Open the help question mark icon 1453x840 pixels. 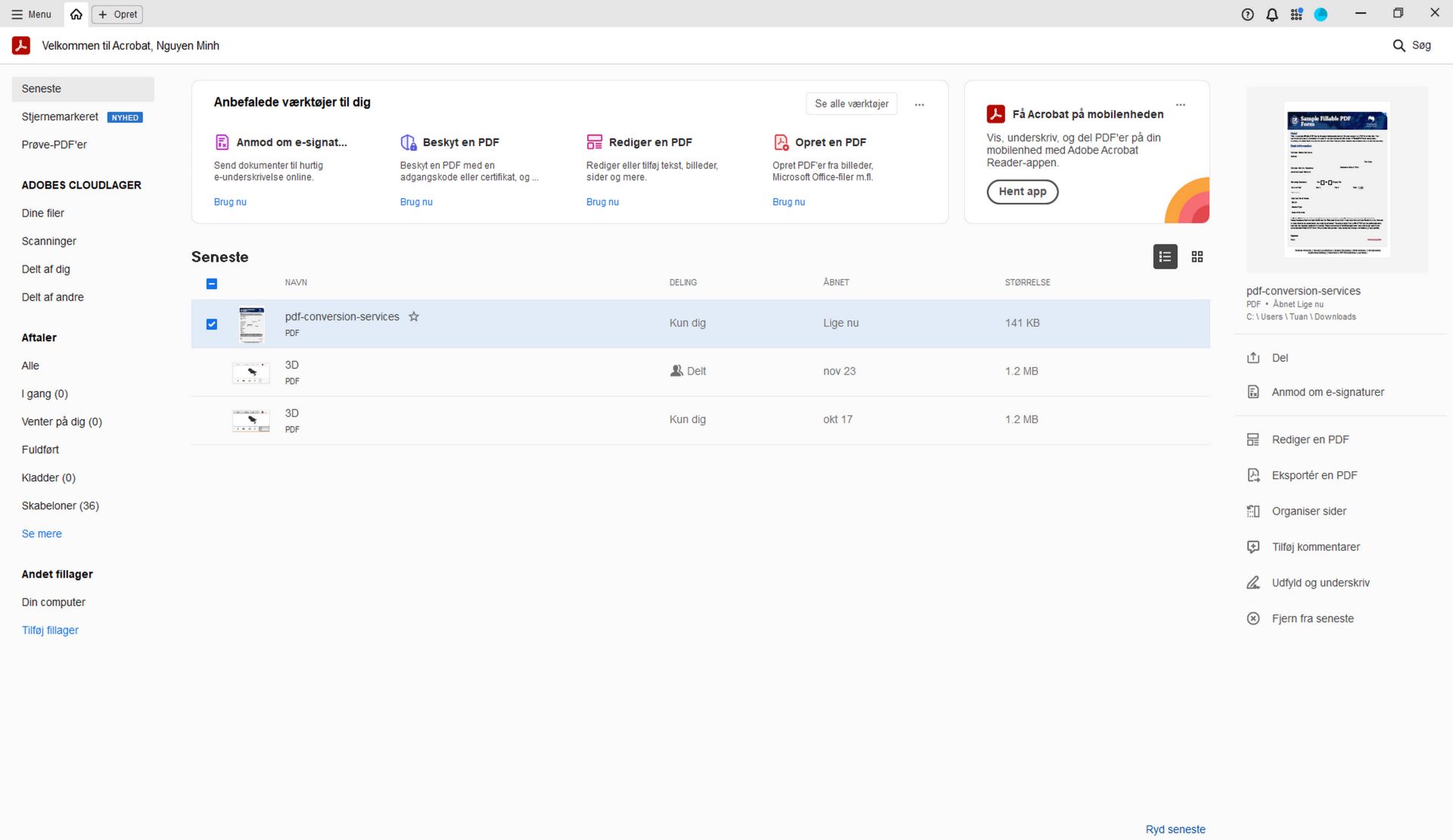[1248, 14]
